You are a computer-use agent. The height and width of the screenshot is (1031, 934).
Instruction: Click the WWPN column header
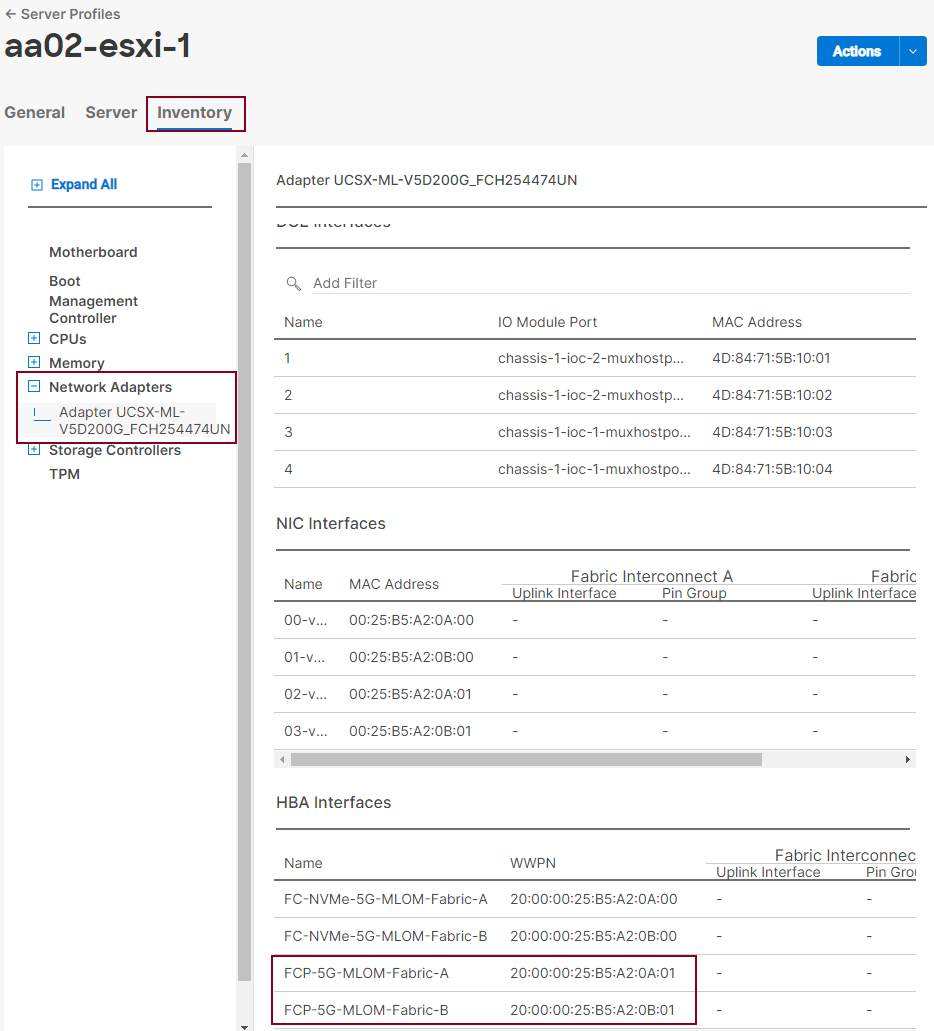tap(533, 863)
